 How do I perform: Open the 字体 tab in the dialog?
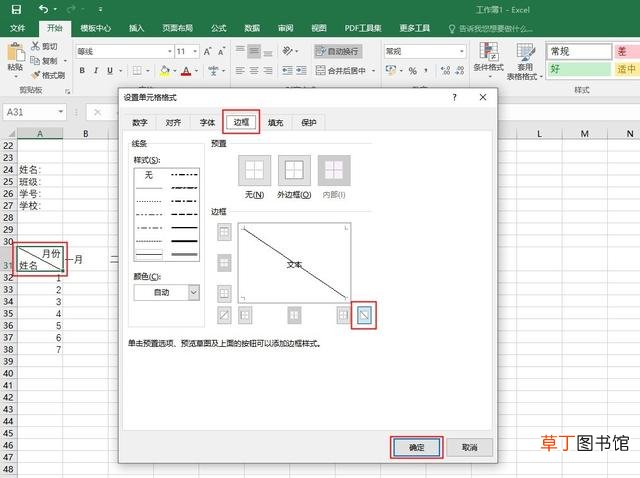coord(207,122)
